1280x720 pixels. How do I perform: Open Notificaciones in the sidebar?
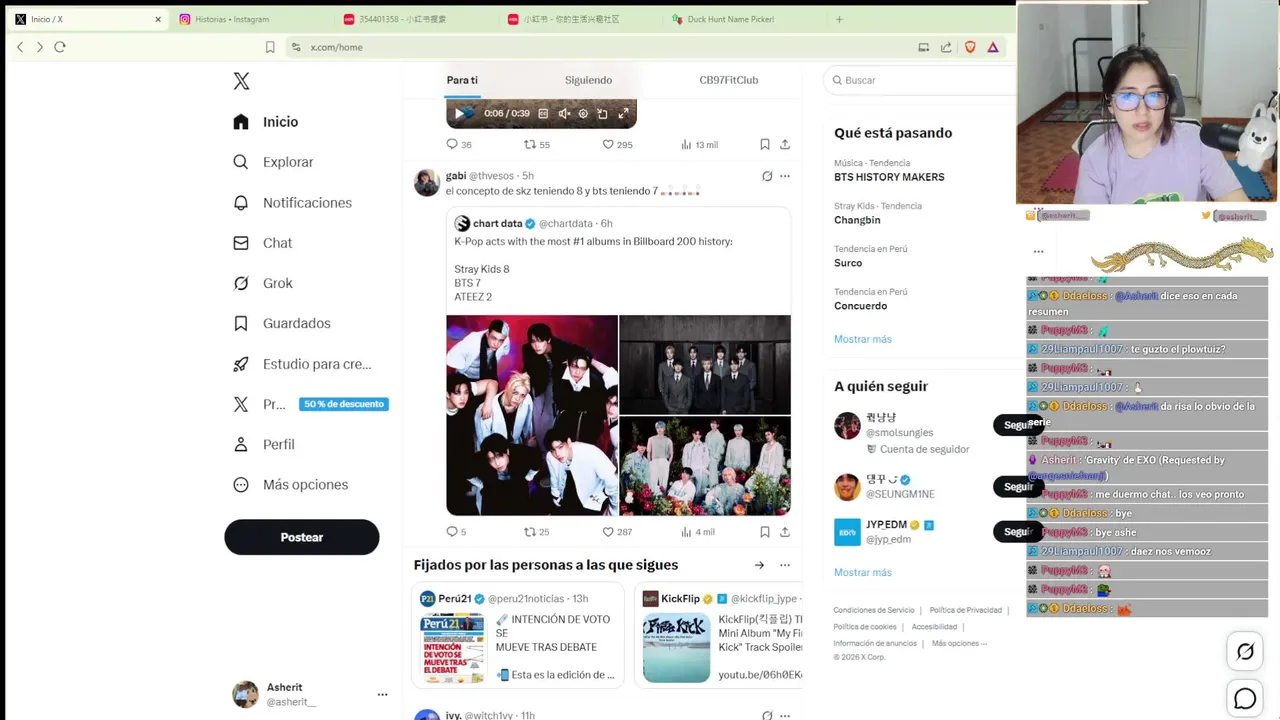[292, 203]
